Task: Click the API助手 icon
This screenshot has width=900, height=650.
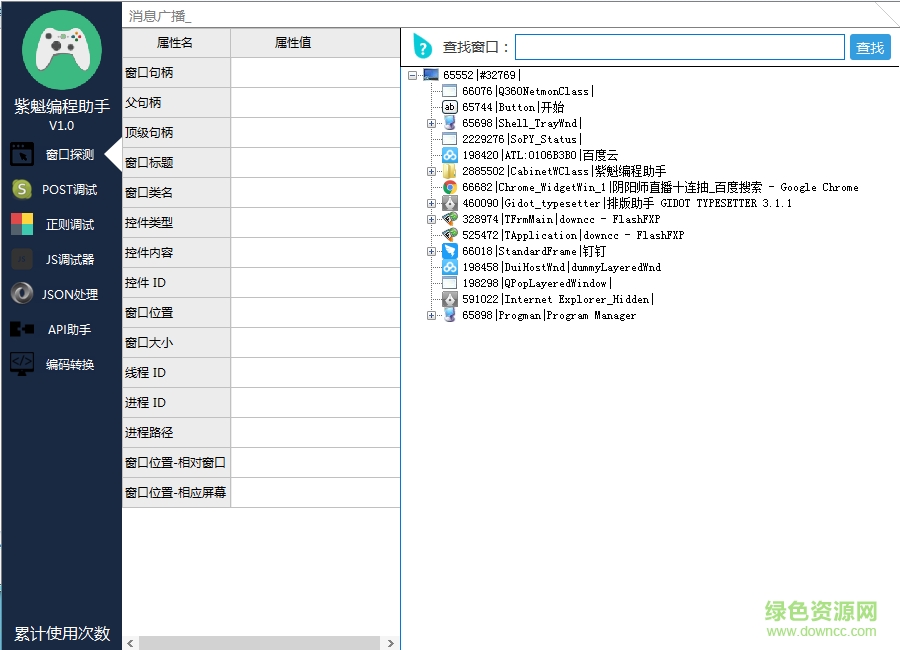Action: coord(22,329)
